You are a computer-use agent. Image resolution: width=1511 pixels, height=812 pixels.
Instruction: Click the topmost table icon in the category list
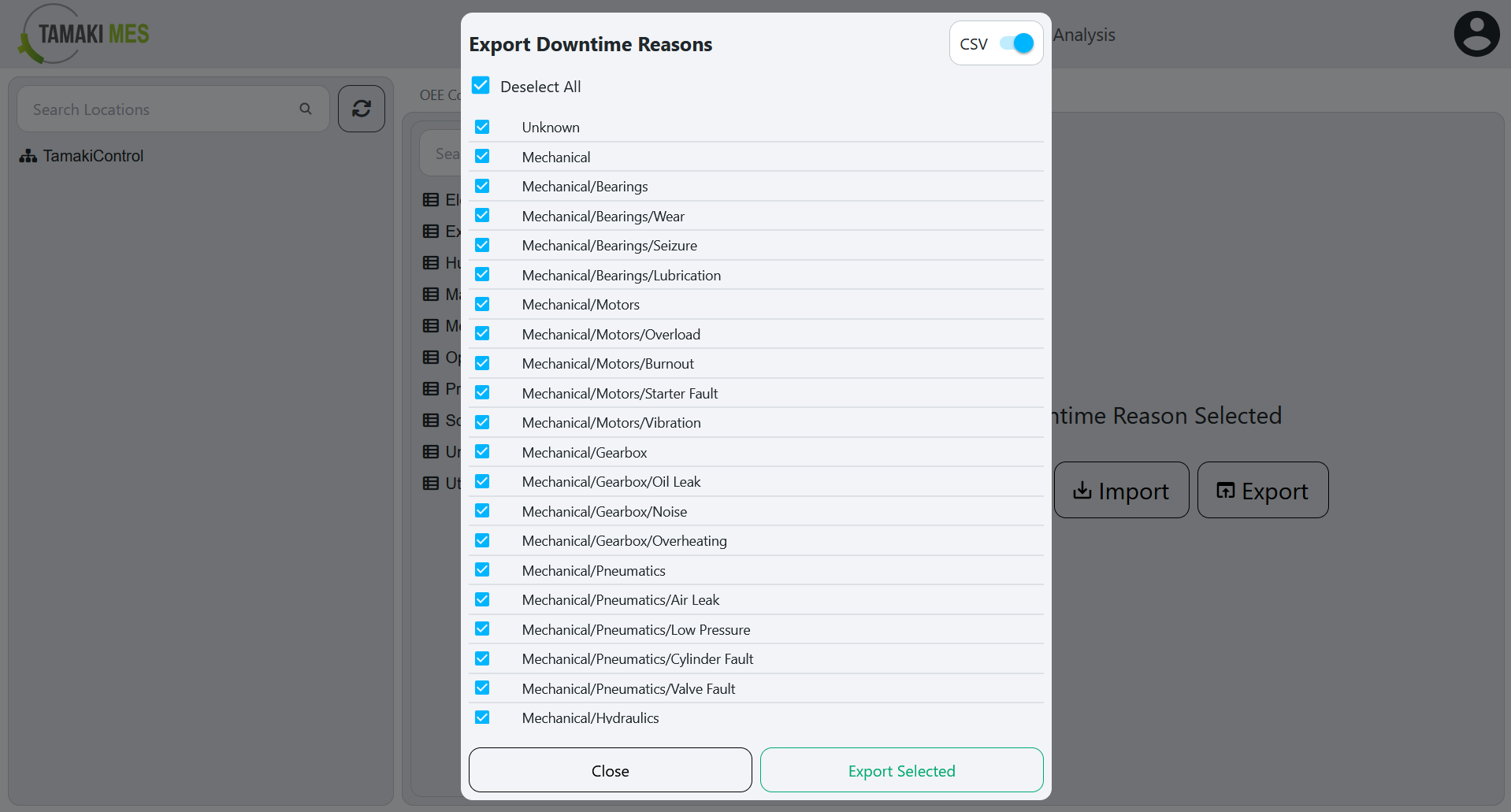click(x=430, y=199)
